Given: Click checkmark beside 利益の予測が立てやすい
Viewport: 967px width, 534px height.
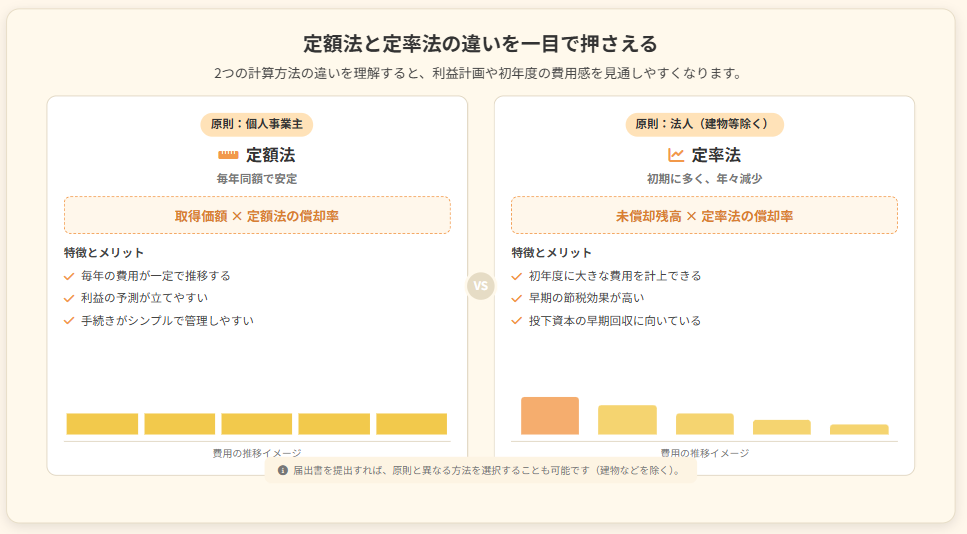Looking at the screenshot, I should tap(69, 298).
